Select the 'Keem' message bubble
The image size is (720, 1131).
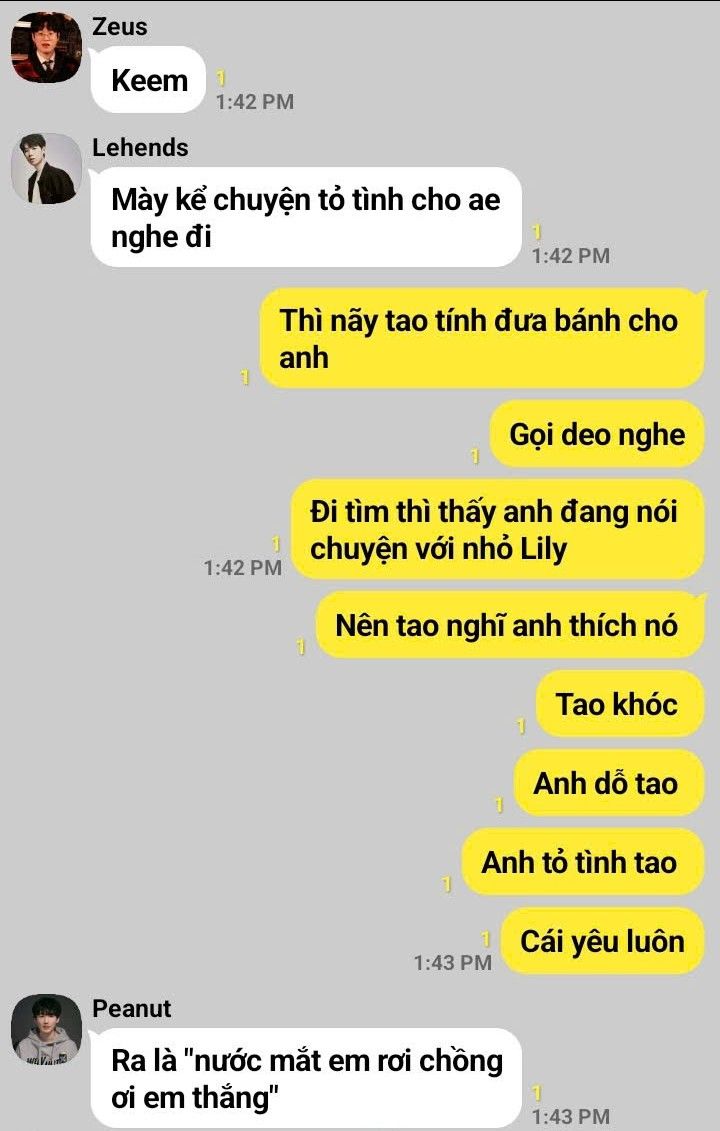click(x=149, y=79)
